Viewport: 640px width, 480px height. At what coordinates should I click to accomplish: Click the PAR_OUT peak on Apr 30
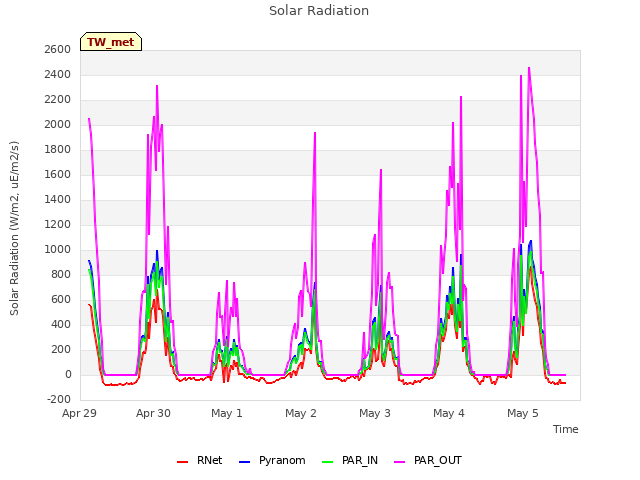[x=157, y=86]
